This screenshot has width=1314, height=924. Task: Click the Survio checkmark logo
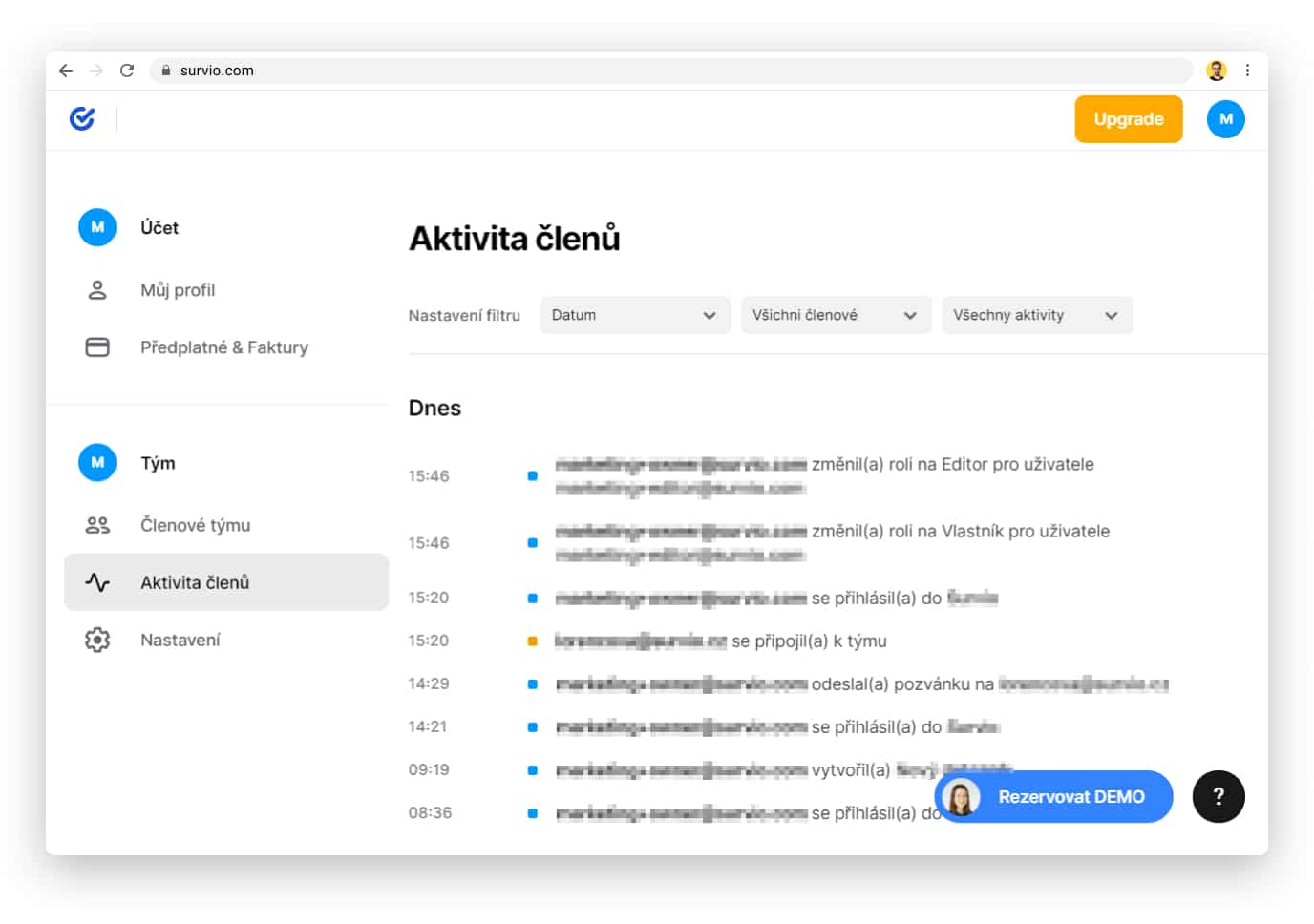pyautogui.click(x=82, y=118)
